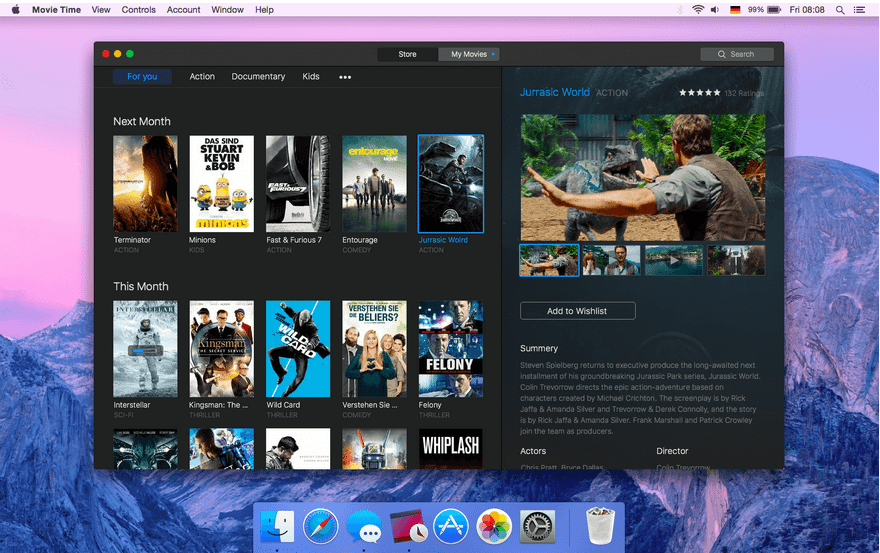The height and width of the screenshot is (553, 880).
Task: Click the This Month section heading
Action: coord(141,286)
